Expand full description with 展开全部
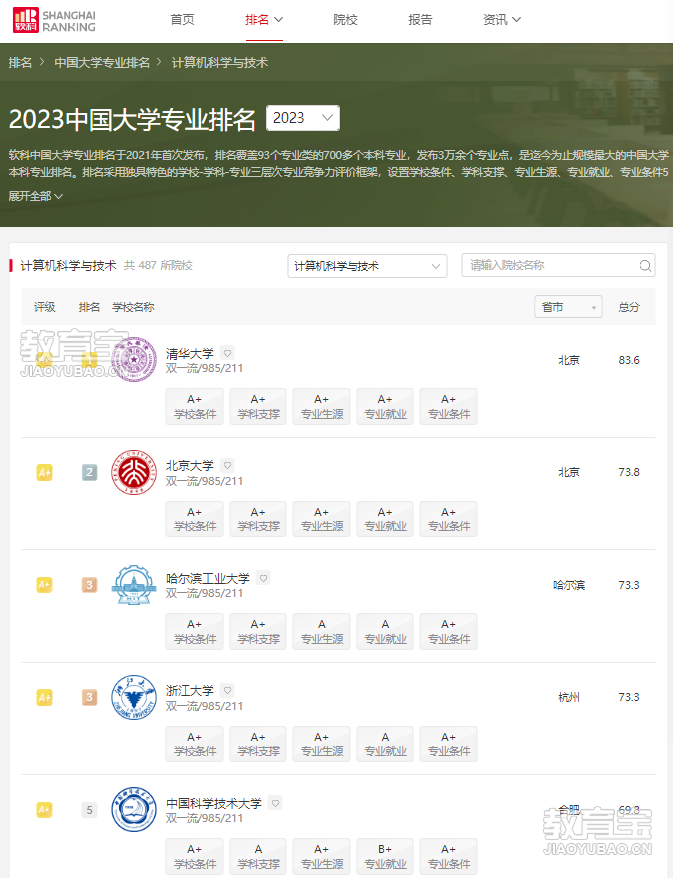Screen dimensions: 673x878 click(x=35, y=196)
